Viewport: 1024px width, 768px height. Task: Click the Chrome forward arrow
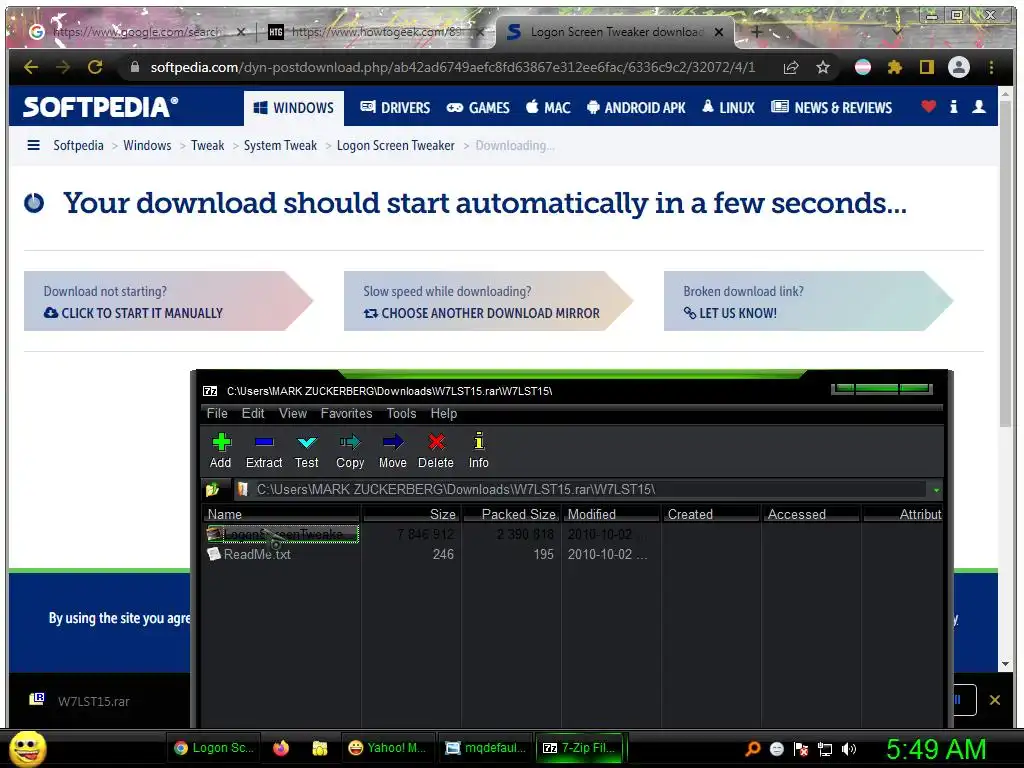[x=63, y=67]
